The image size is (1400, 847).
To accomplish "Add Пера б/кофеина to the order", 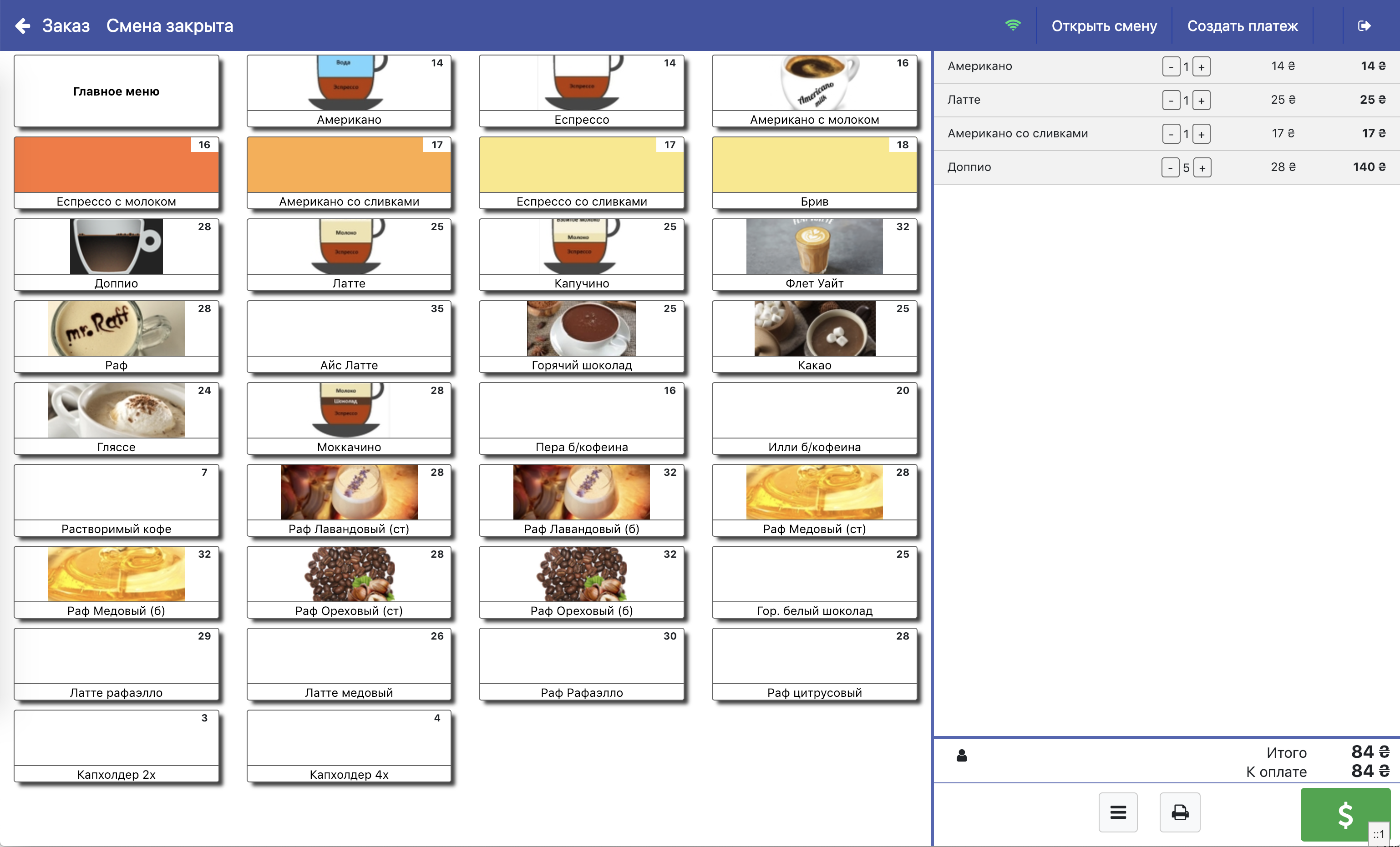I will click(581, 418).
